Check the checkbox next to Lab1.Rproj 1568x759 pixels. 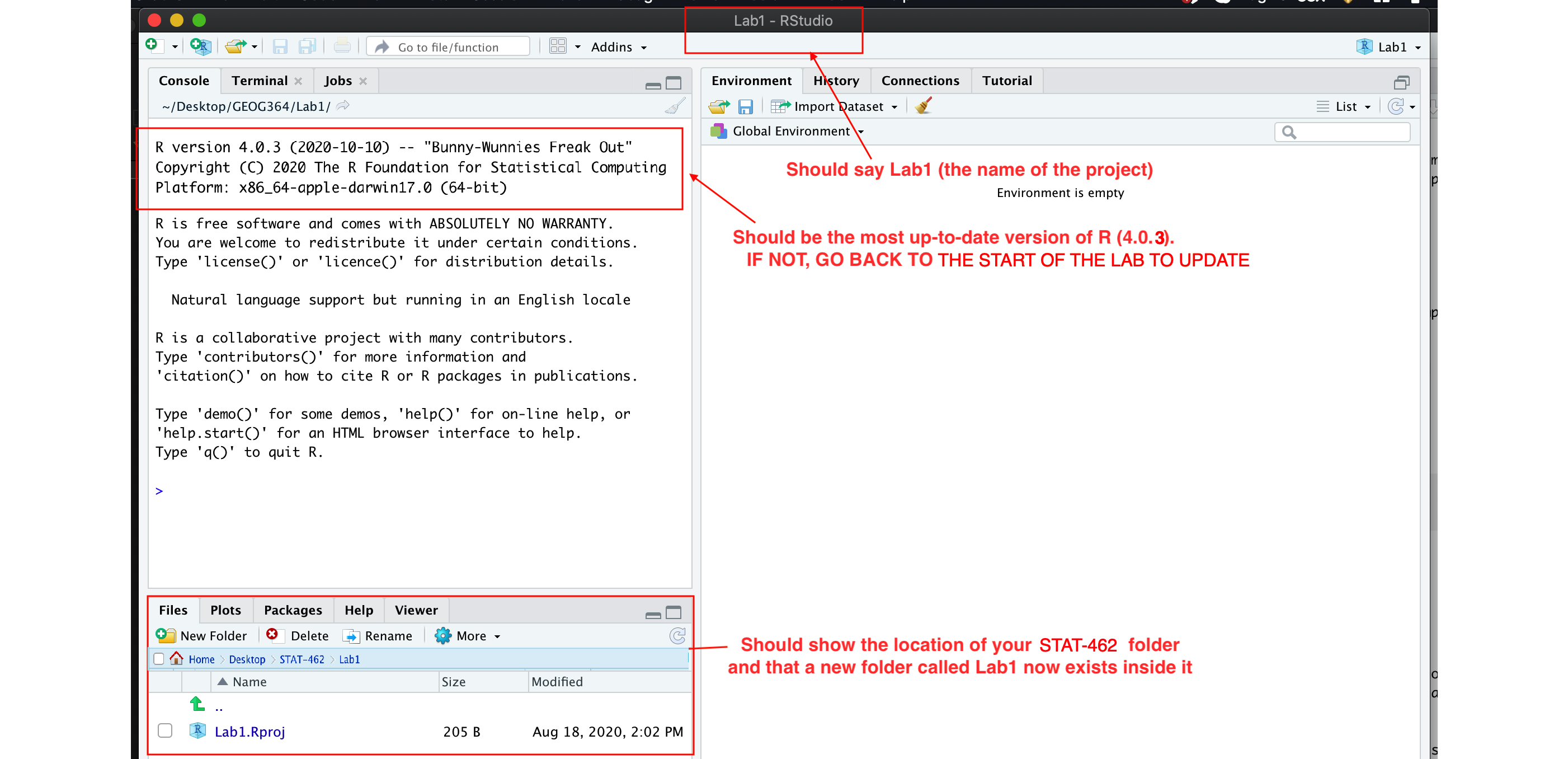click(x=164, y=731)
